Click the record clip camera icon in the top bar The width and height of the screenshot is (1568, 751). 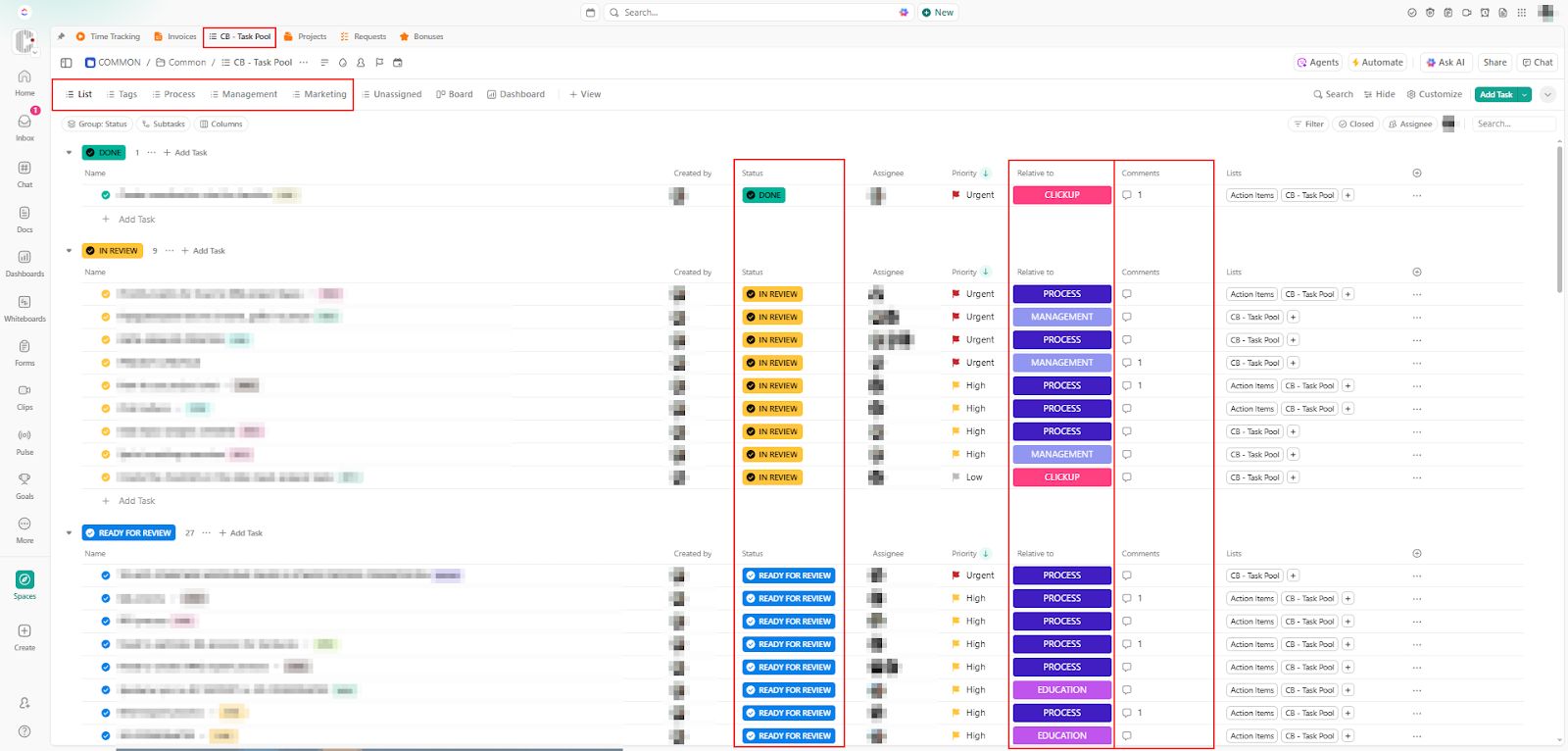pos(1466,13)
